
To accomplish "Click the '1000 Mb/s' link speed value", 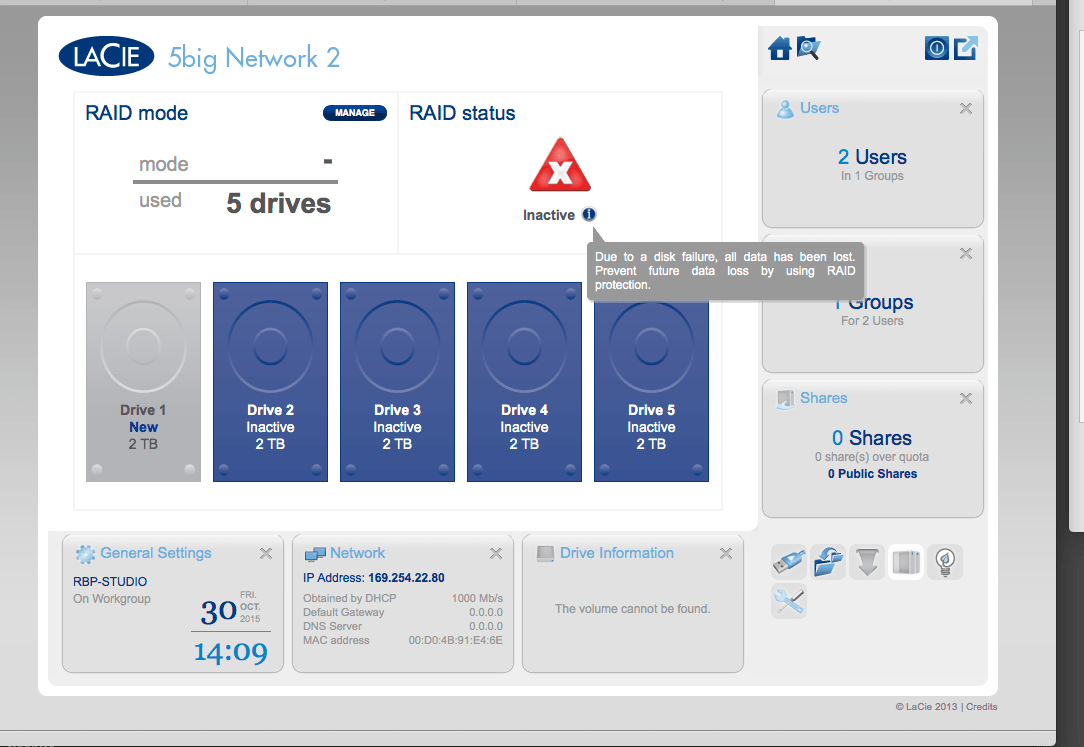I will (x=477, y=598).
